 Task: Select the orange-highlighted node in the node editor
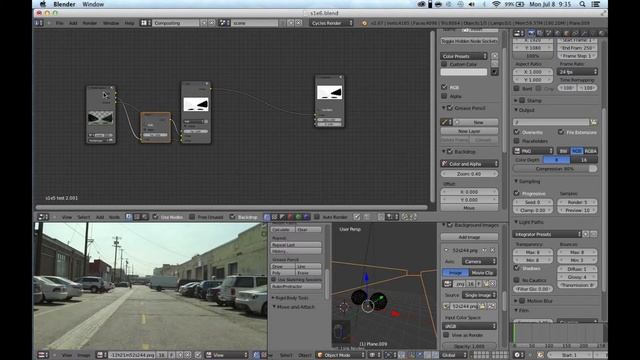coord(156,127)
